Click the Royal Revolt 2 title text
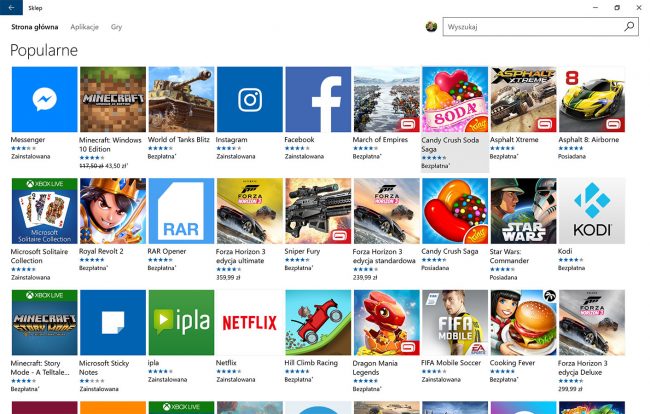The image size is (650, 414). click(x=101, y=251)
